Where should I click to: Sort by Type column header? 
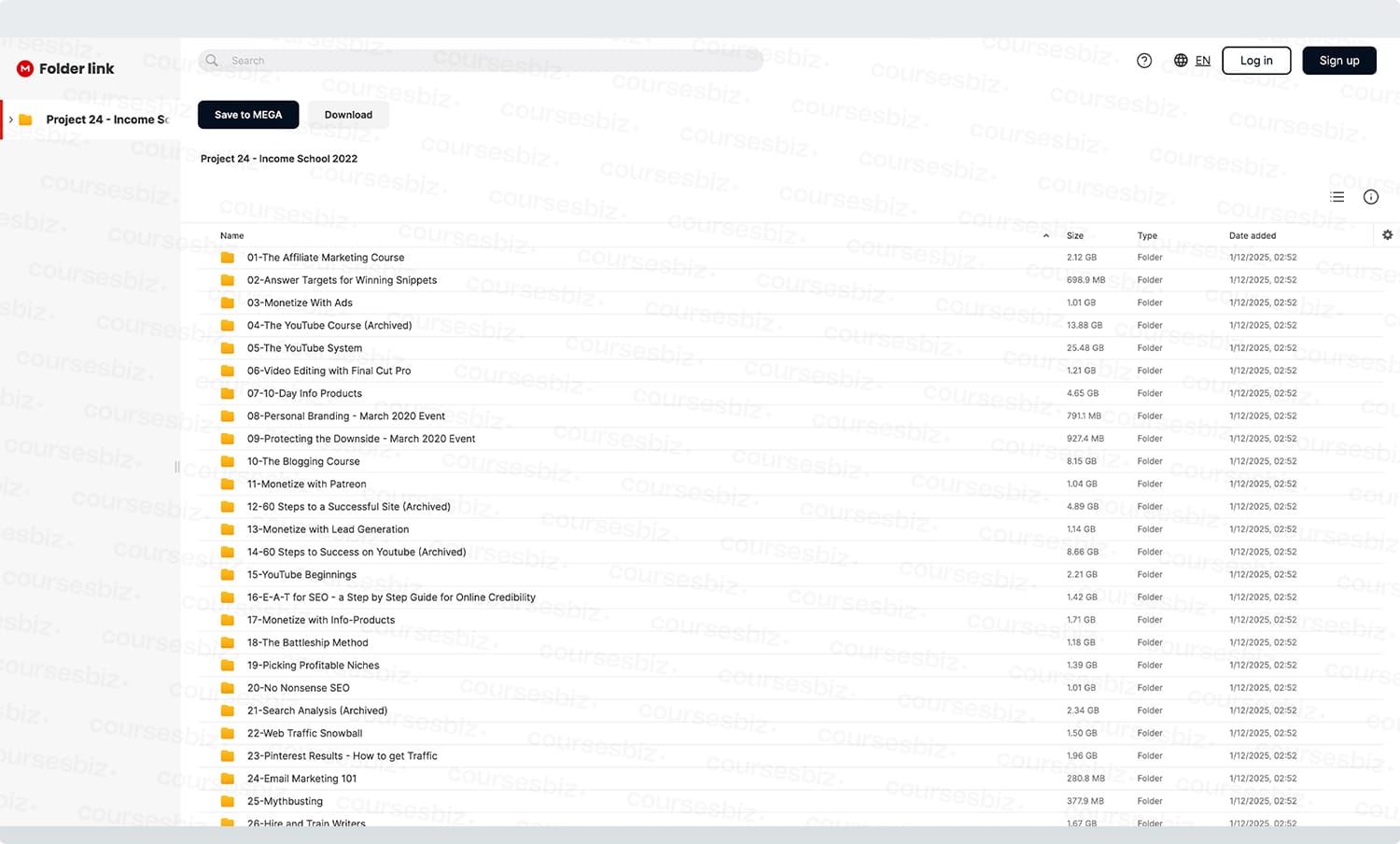pos(1147,236)
